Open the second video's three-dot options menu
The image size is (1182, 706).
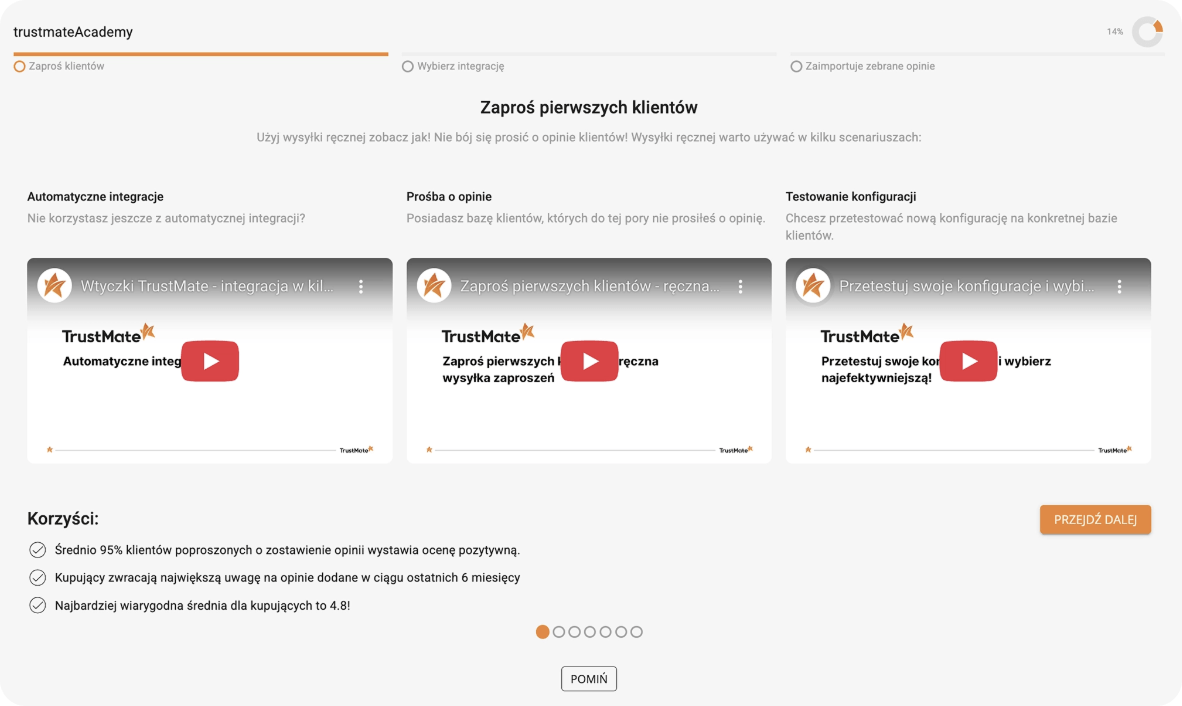[740, 286]
